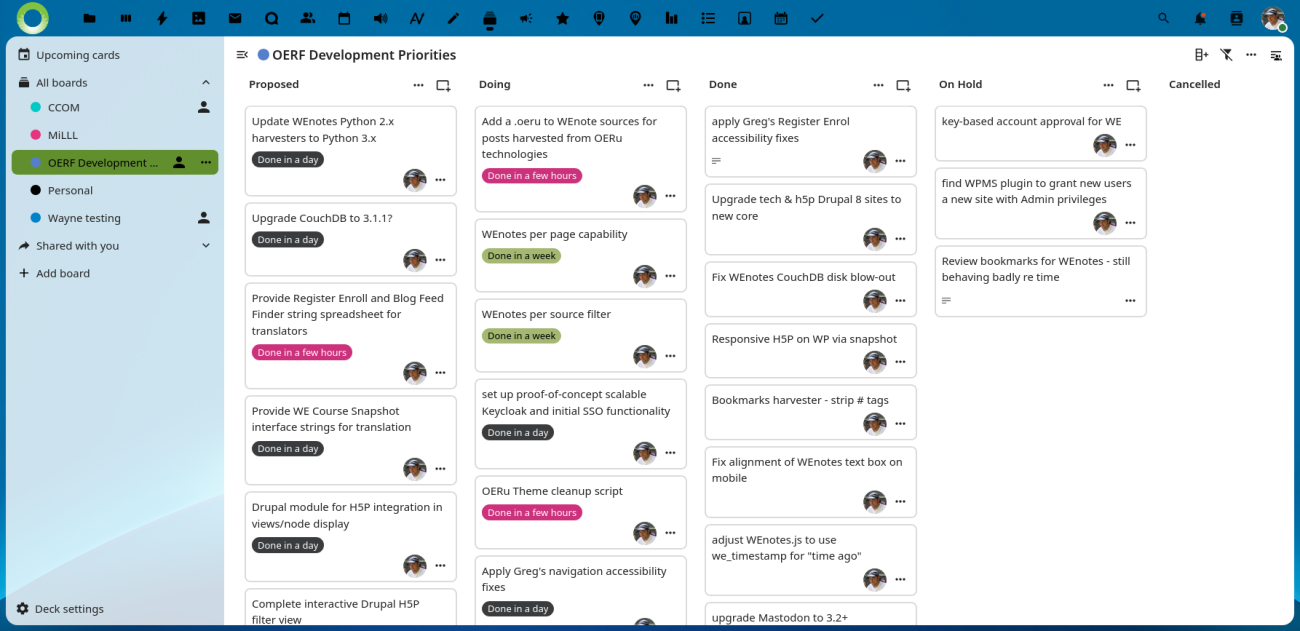Viewport: 1300px width, 631px height.
Task: Click the pink MiLLL board color dot
Action: [x=36, y=135]
